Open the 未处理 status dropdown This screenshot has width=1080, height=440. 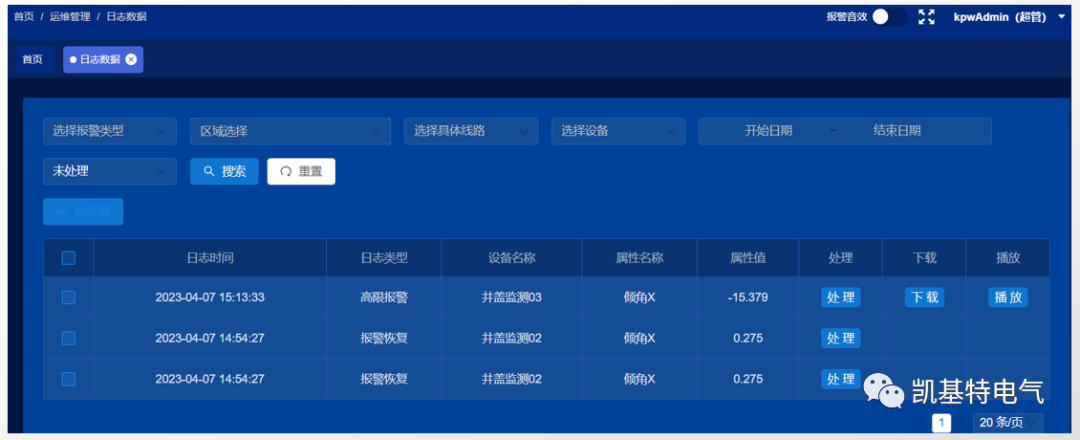click(x=109, y=171)
